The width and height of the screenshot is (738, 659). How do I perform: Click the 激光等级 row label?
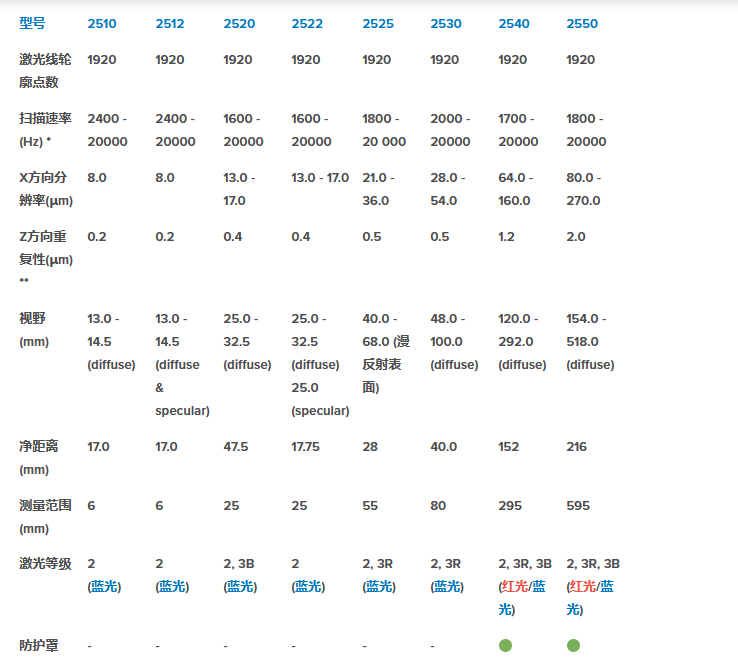pos(46,564)
